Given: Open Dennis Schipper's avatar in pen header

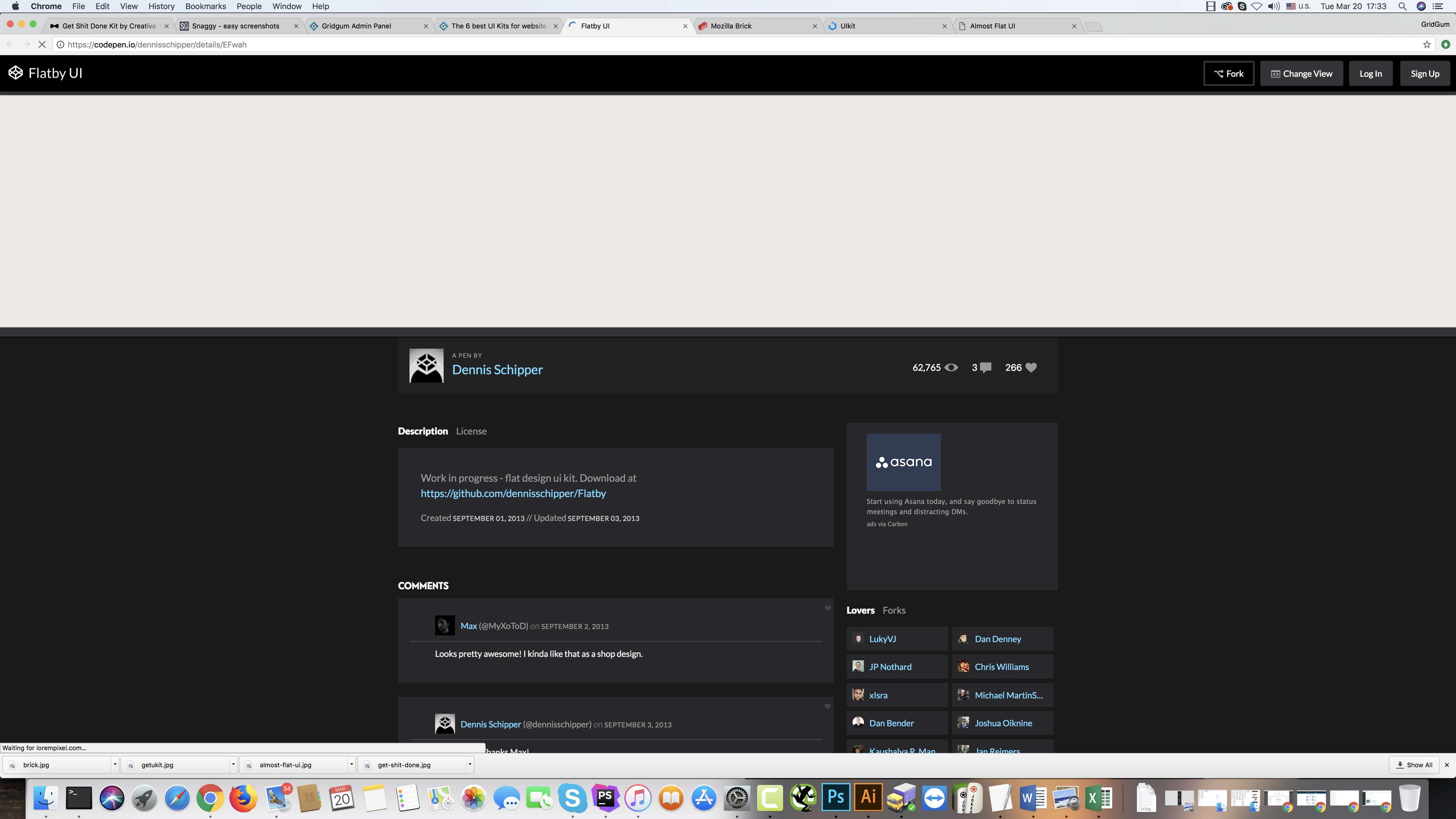Looking at the screenshot, I should pos(426,366).
